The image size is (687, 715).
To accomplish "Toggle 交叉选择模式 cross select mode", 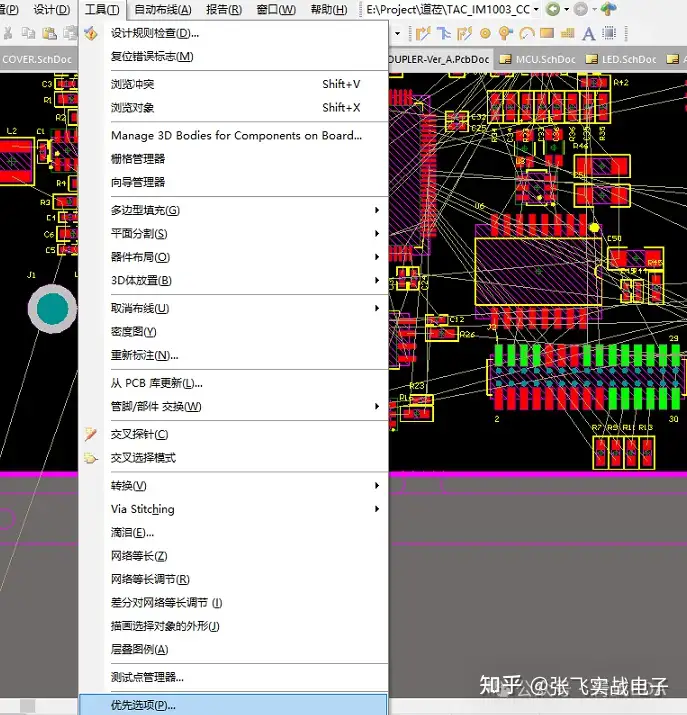I will (x=142, y=458).
